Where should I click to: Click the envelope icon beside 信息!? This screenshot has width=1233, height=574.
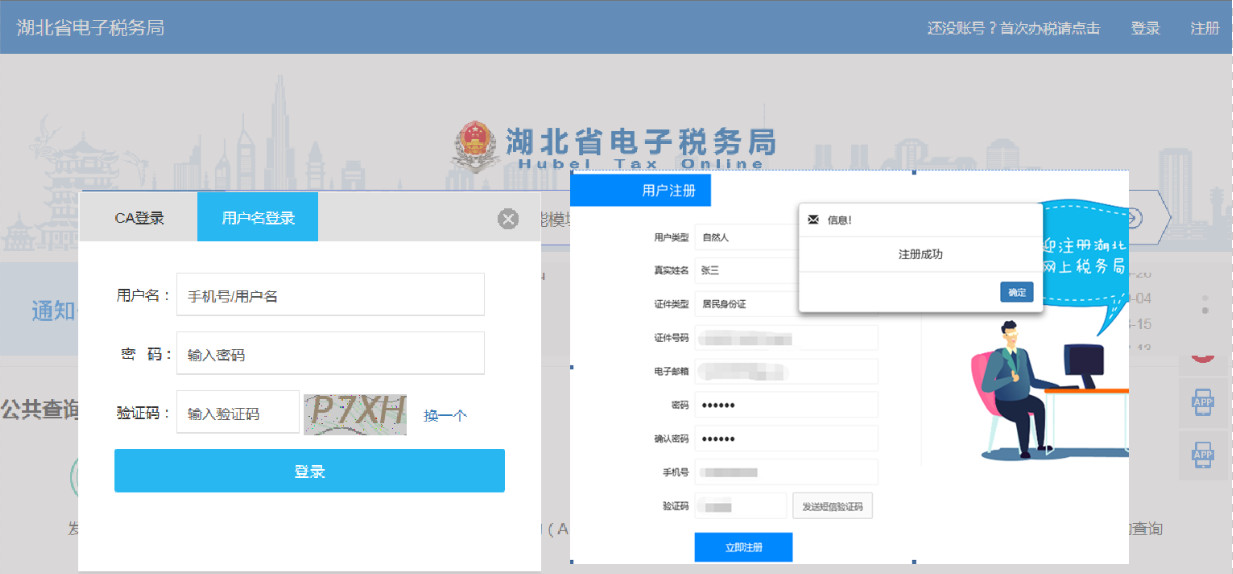point(813,219)
